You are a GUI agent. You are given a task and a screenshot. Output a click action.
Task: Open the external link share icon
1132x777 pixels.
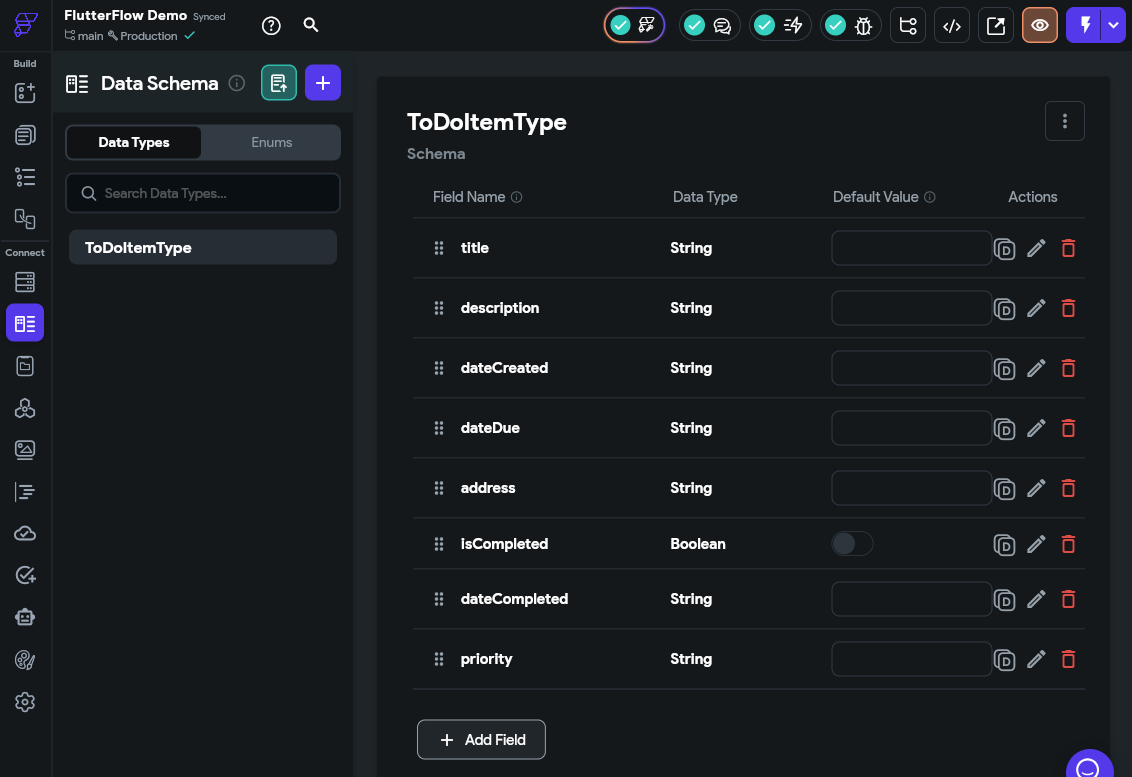(996, 25)
